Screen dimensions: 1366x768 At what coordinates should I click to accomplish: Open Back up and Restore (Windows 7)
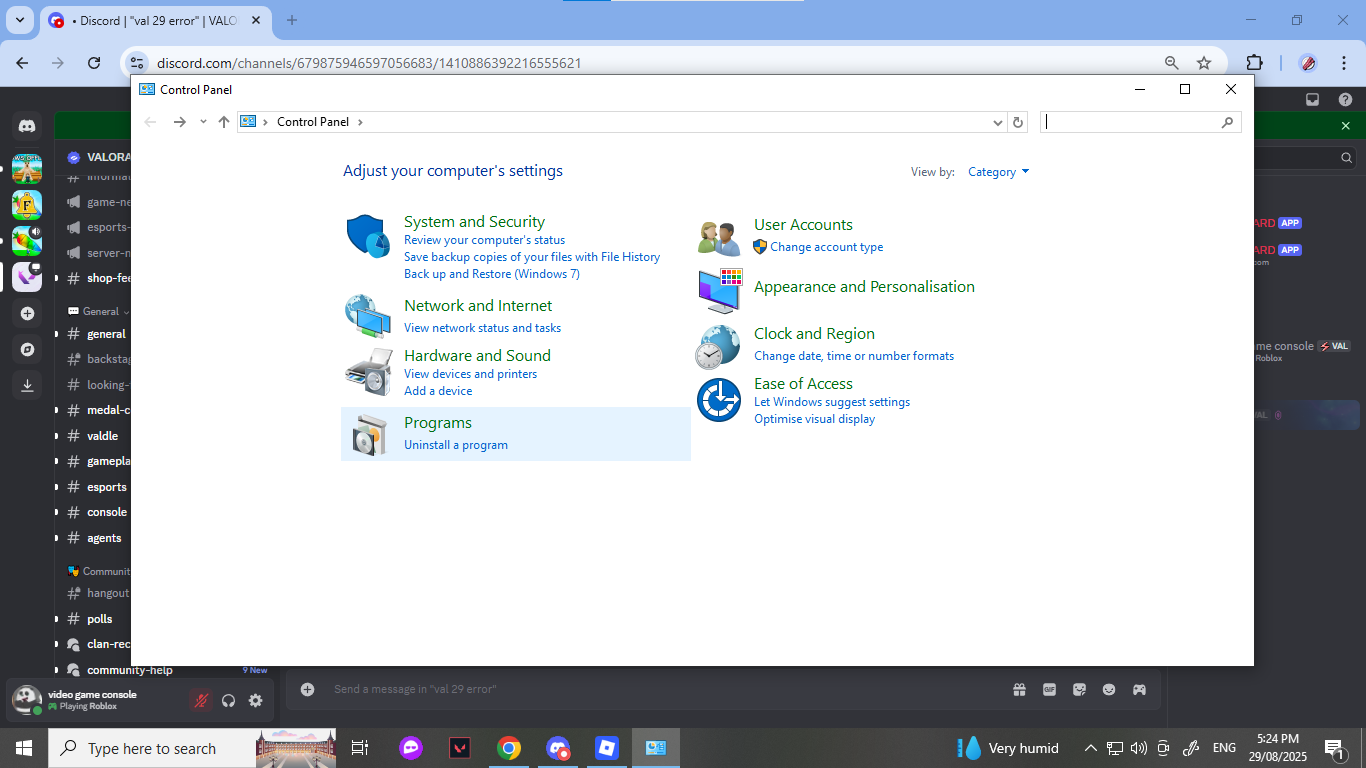(492, 274)
